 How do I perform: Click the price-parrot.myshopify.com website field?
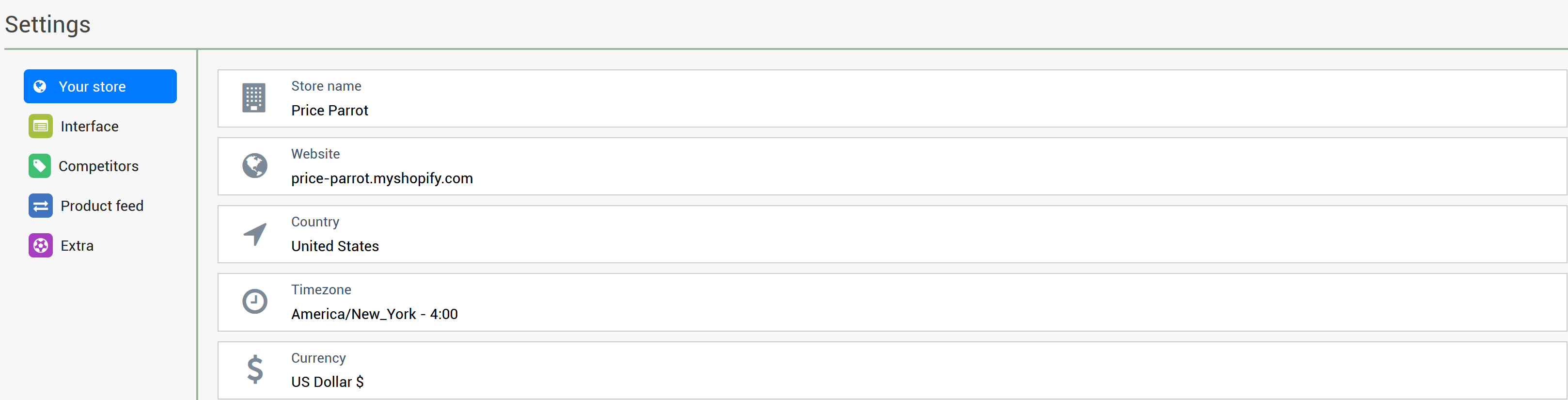click(x=893, y=166)
